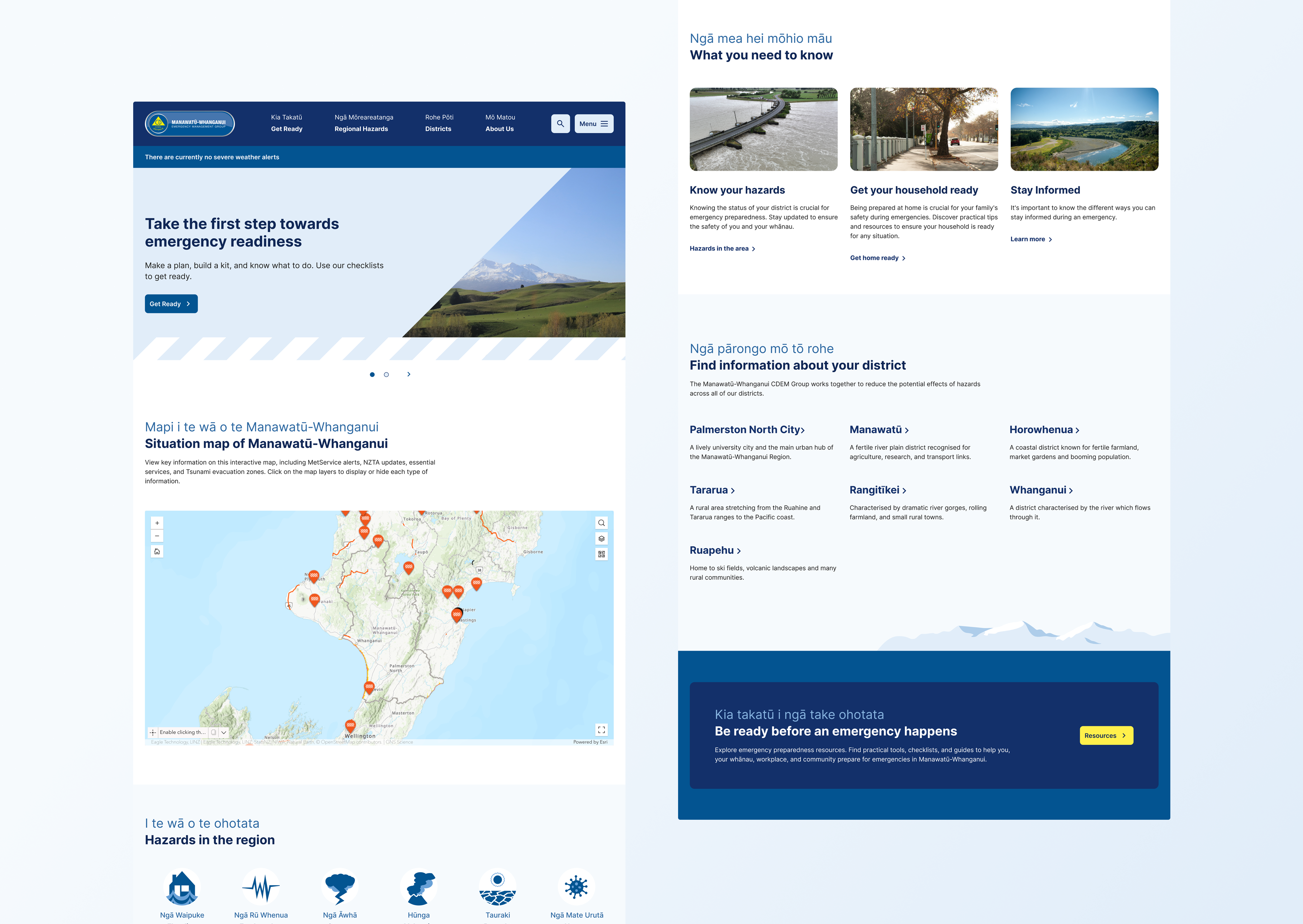Click the copy layer icon beside chevron
The height and width of the screenshot is (924, 1303).
point(213,732)
